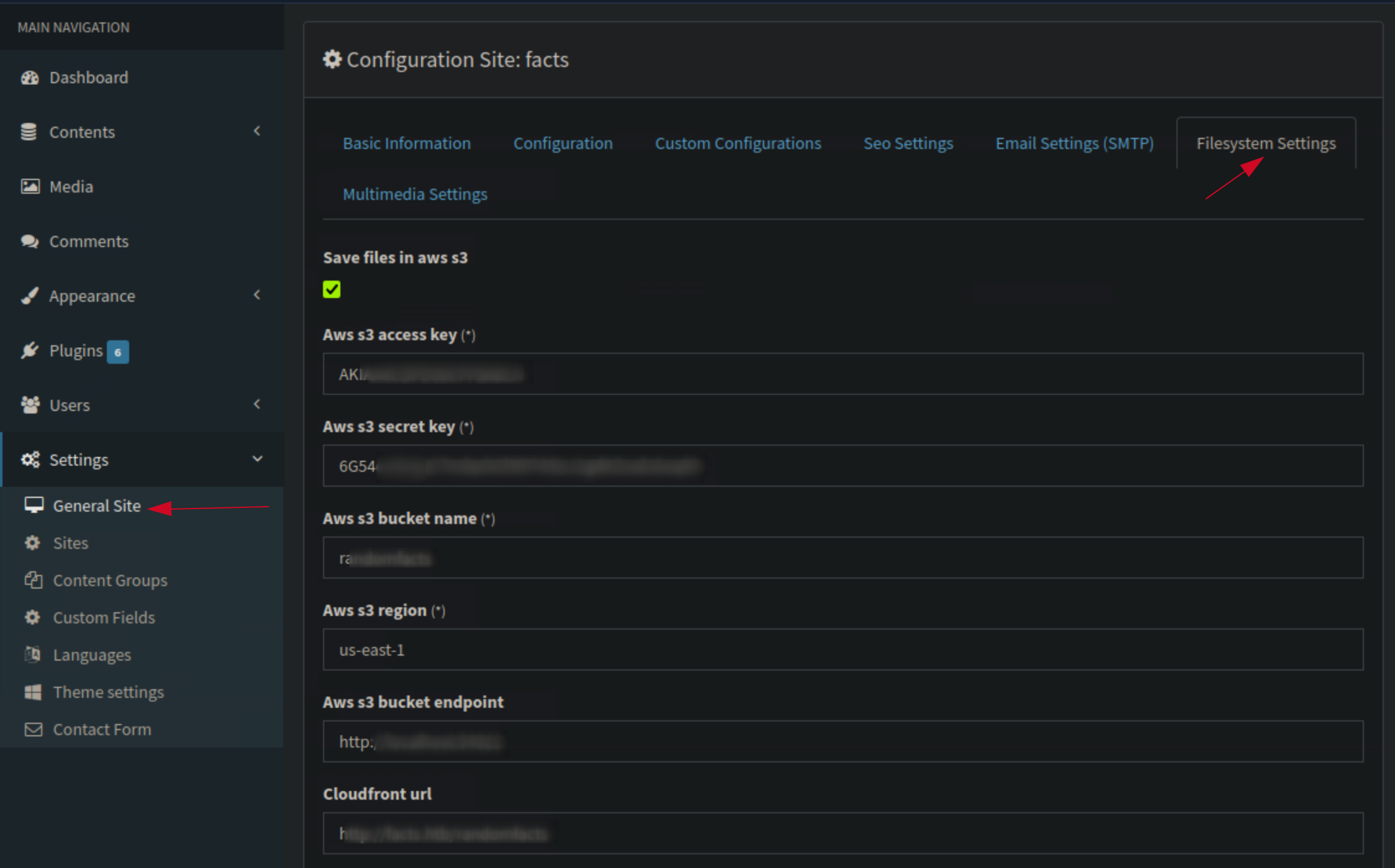Screen dimensions: 1395x868
Task: Click the Dashboard gauge icon
Action: pyautogui.click(x=29, y=78)
